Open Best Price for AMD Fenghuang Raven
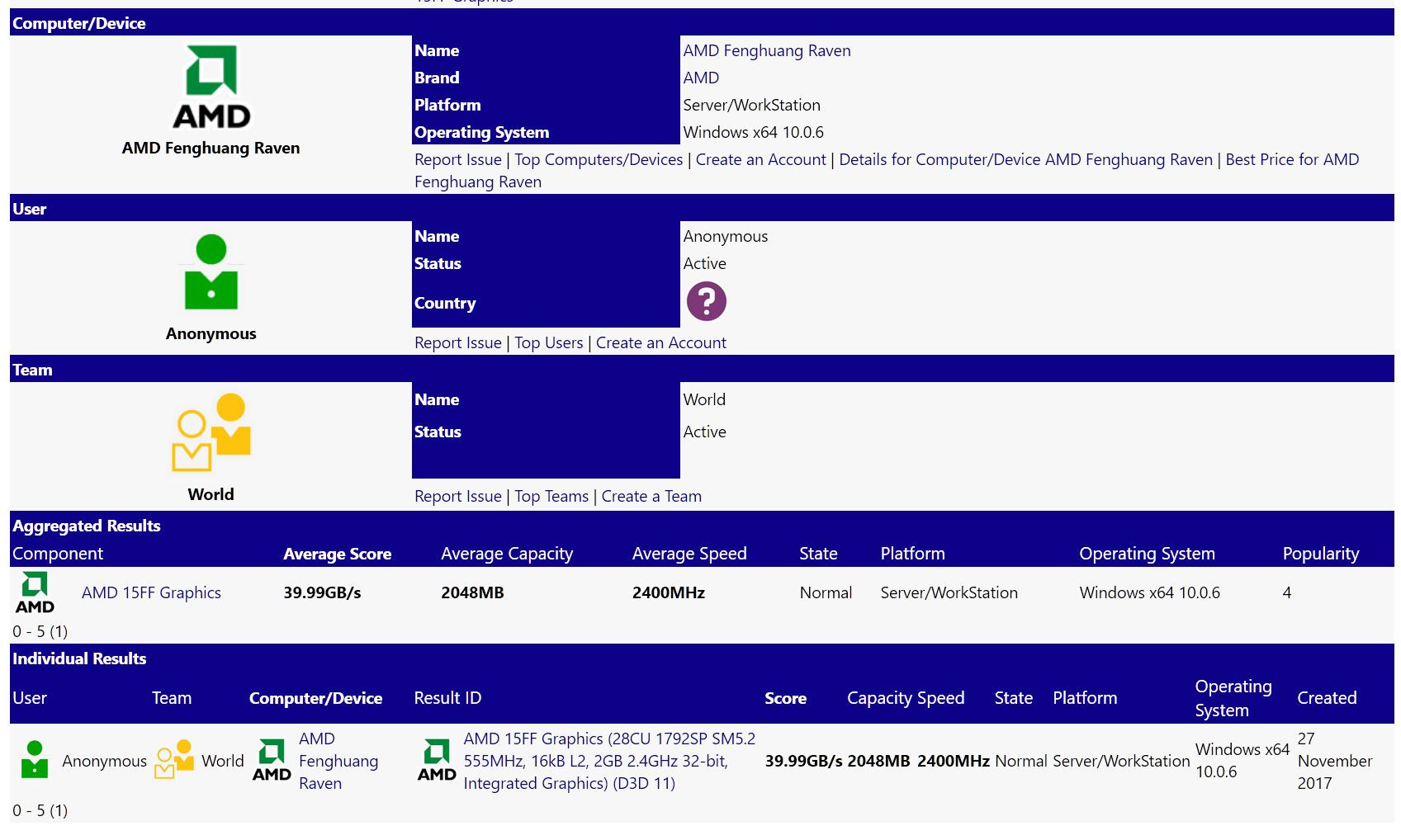This screenshot has height=840, width=1401. click(x=1291, y=159)
